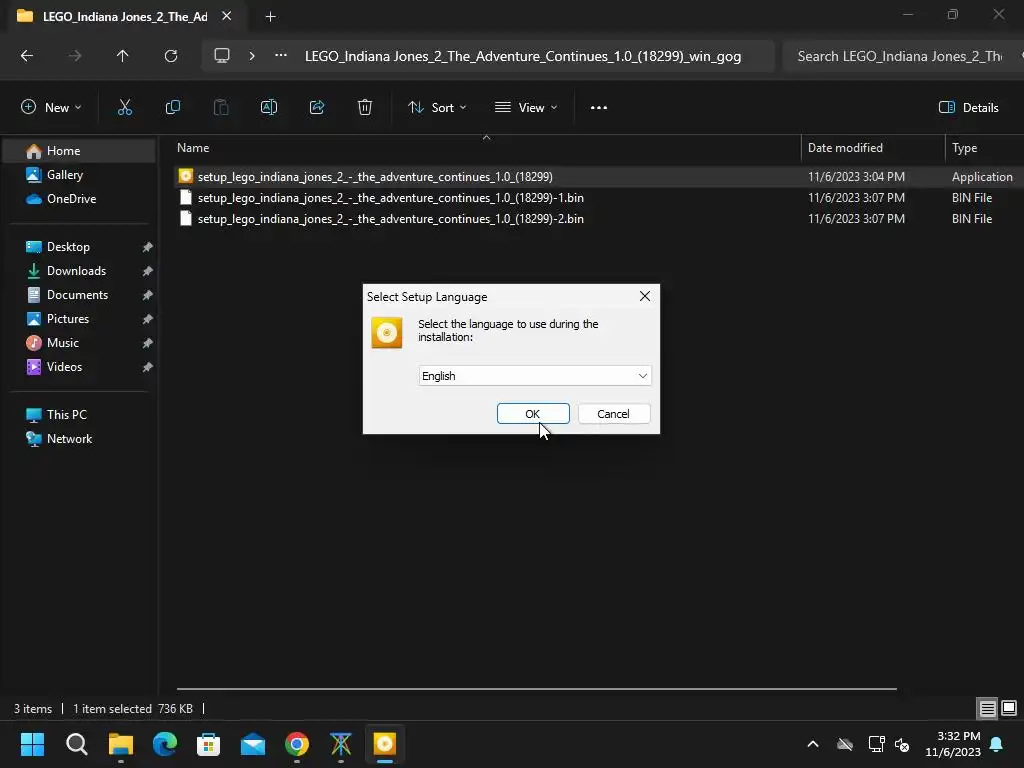The image size is (1024, 768).
Task: Toggle the Details pane
Action: pos(968,108)
